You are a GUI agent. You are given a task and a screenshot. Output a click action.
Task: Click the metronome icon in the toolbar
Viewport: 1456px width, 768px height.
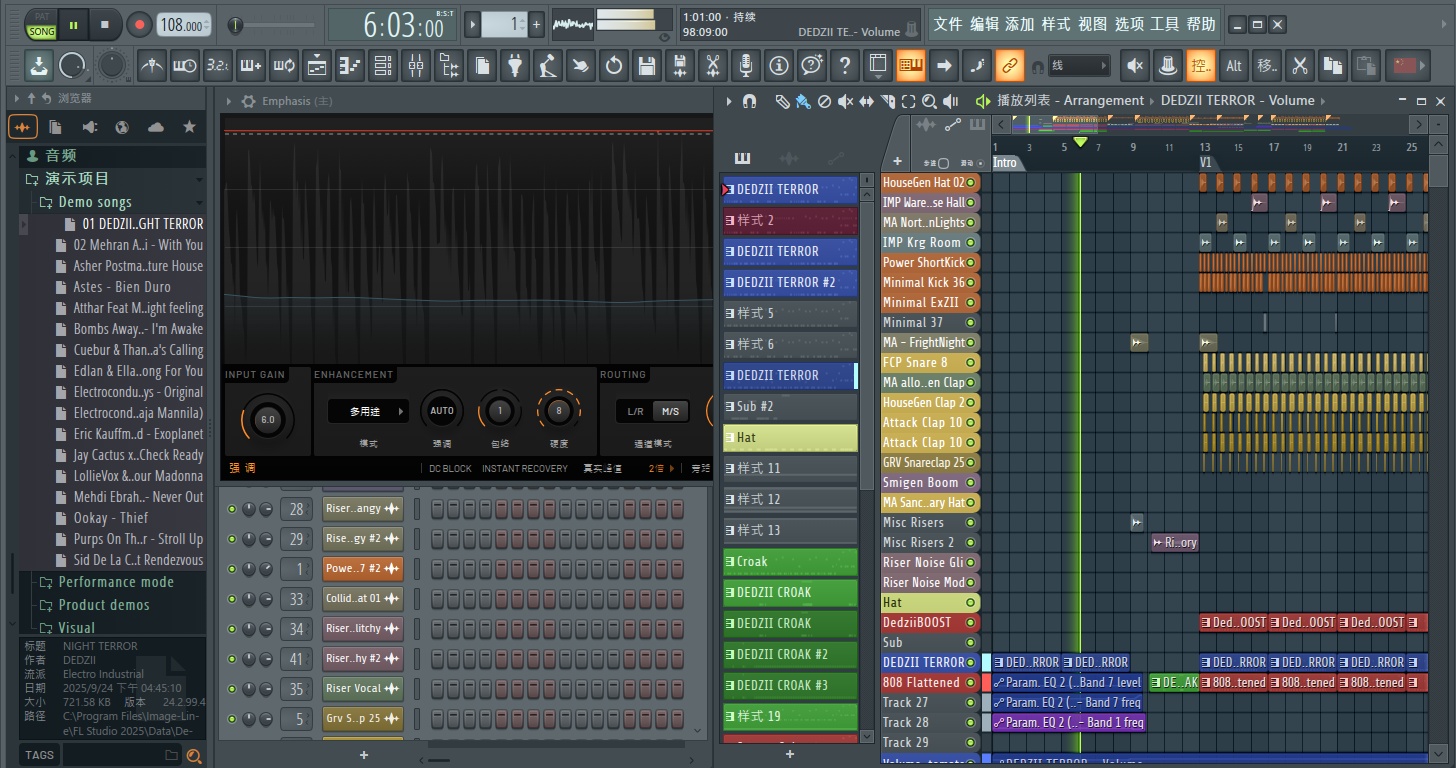pyautogui.click(x=152, y=66)
